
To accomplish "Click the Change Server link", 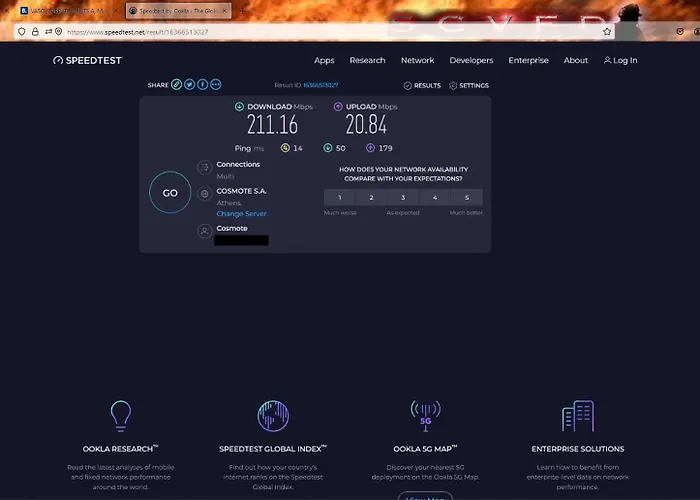I will 242,214.
